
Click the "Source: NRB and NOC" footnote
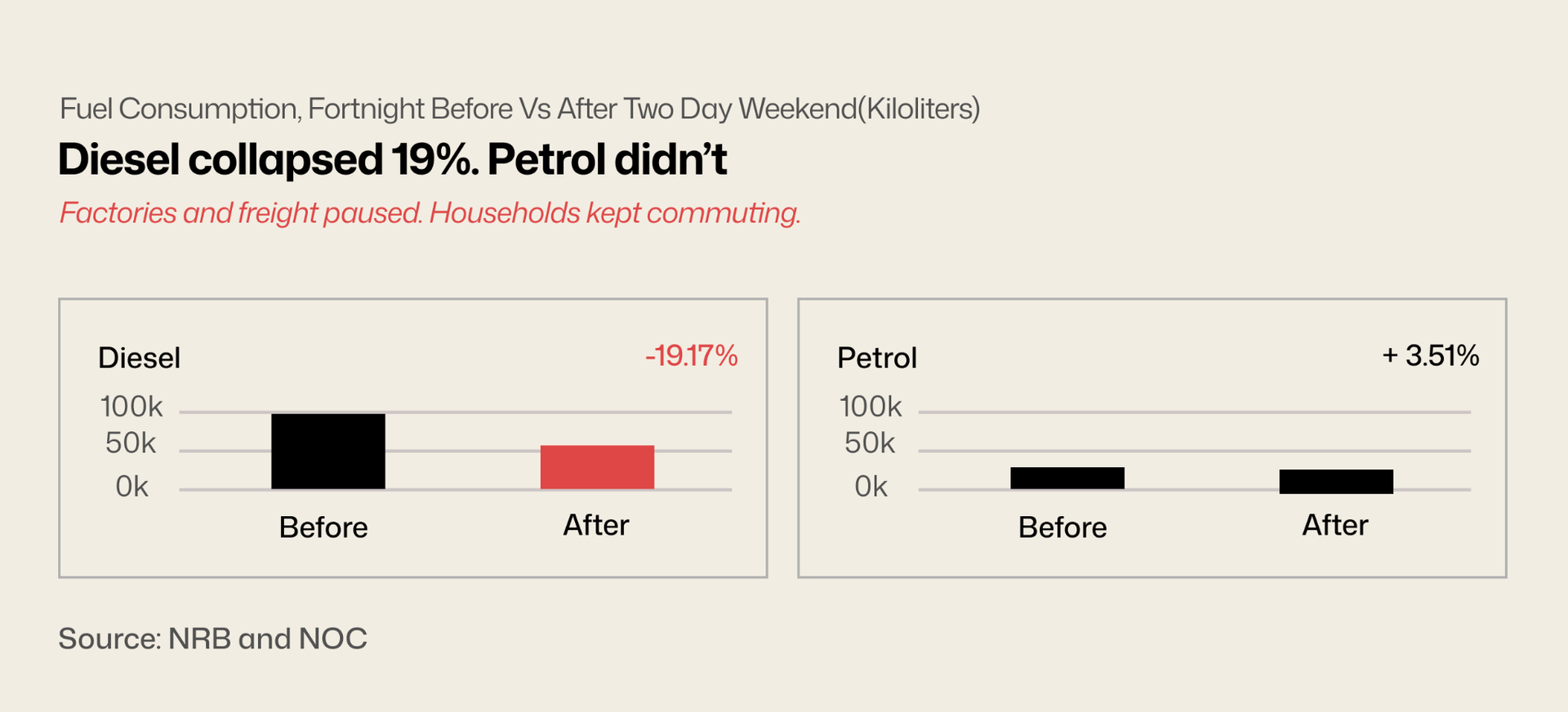click(x=212, y=639)
